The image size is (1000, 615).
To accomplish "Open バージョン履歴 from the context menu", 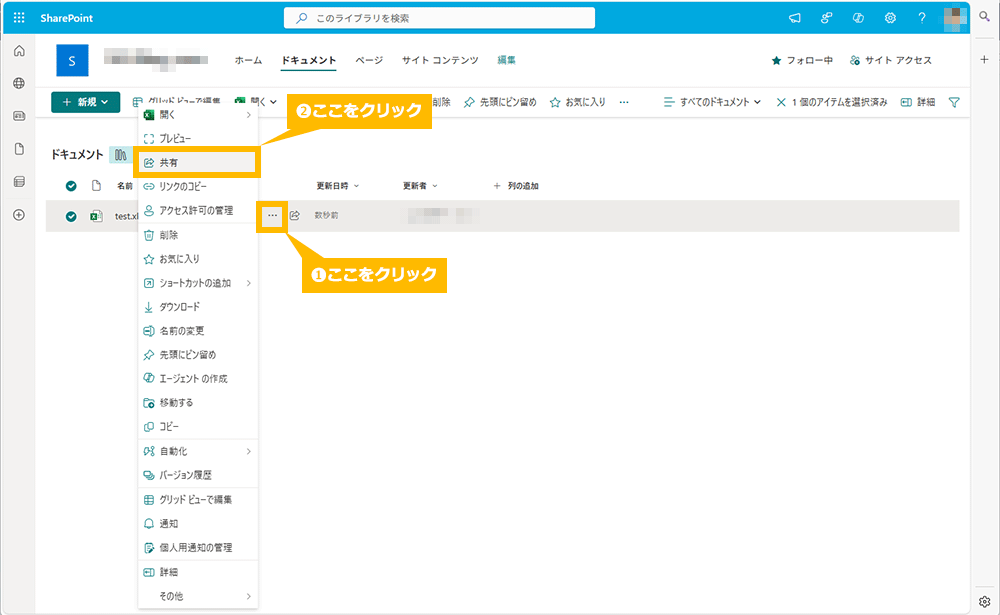I will tap(198, 475).
